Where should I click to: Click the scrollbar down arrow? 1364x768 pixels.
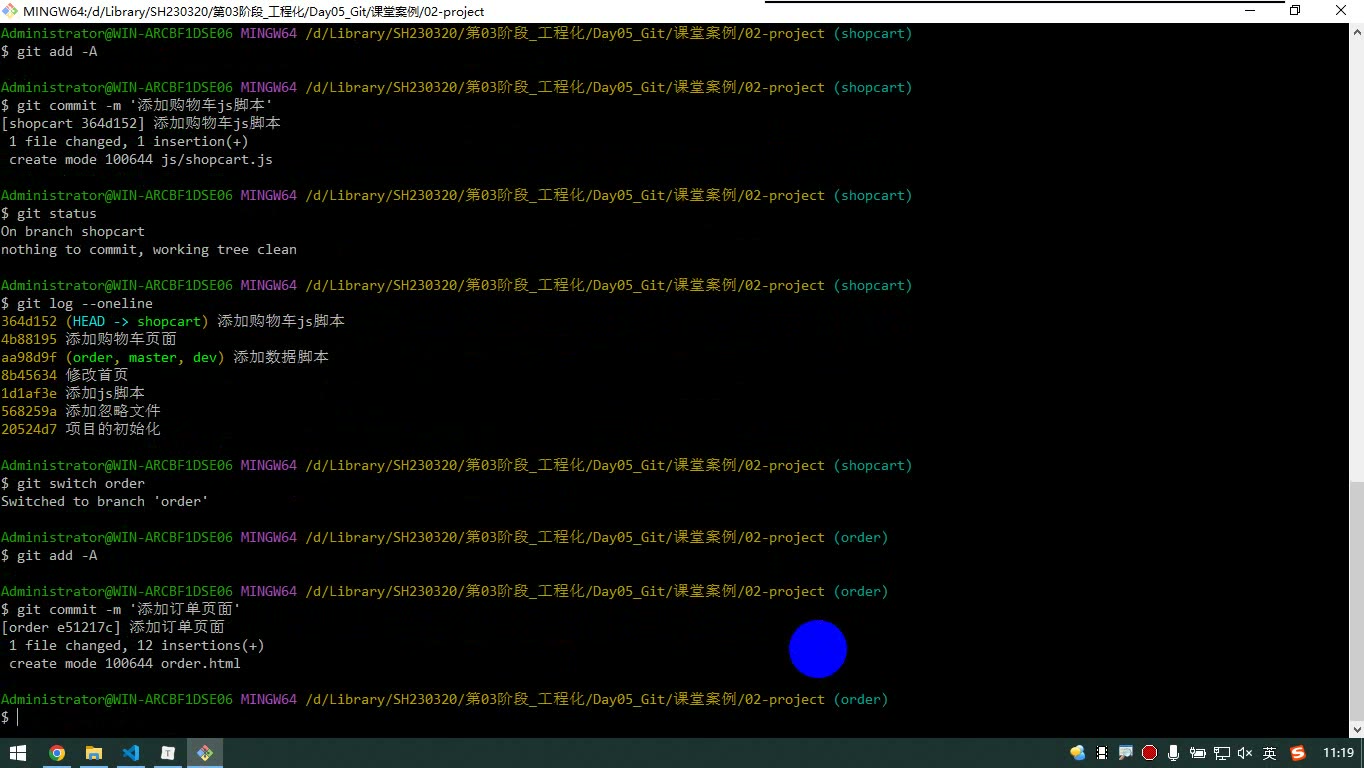pos(1356,730)
